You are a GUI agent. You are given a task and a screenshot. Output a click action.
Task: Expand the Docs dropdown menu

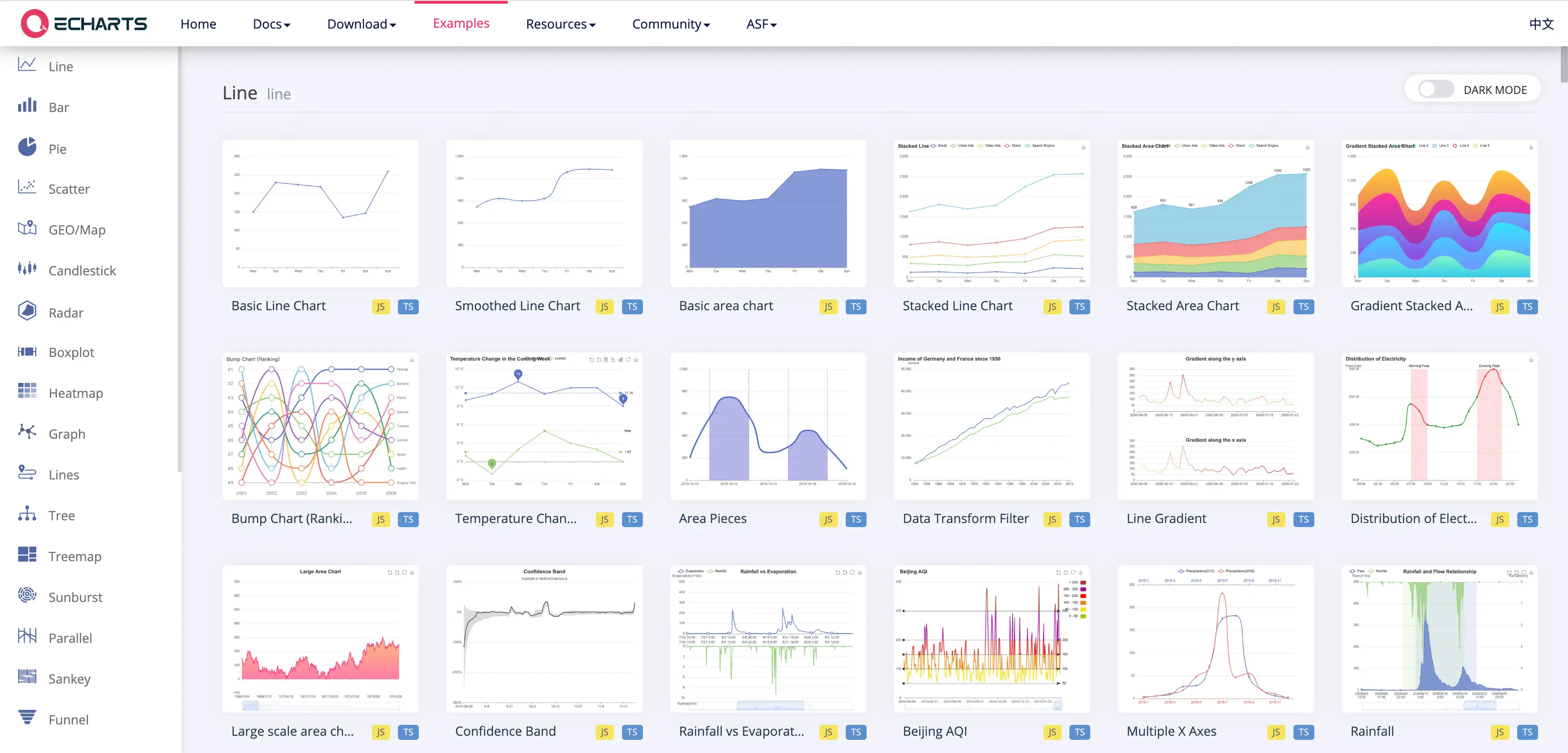click(271, 24)
